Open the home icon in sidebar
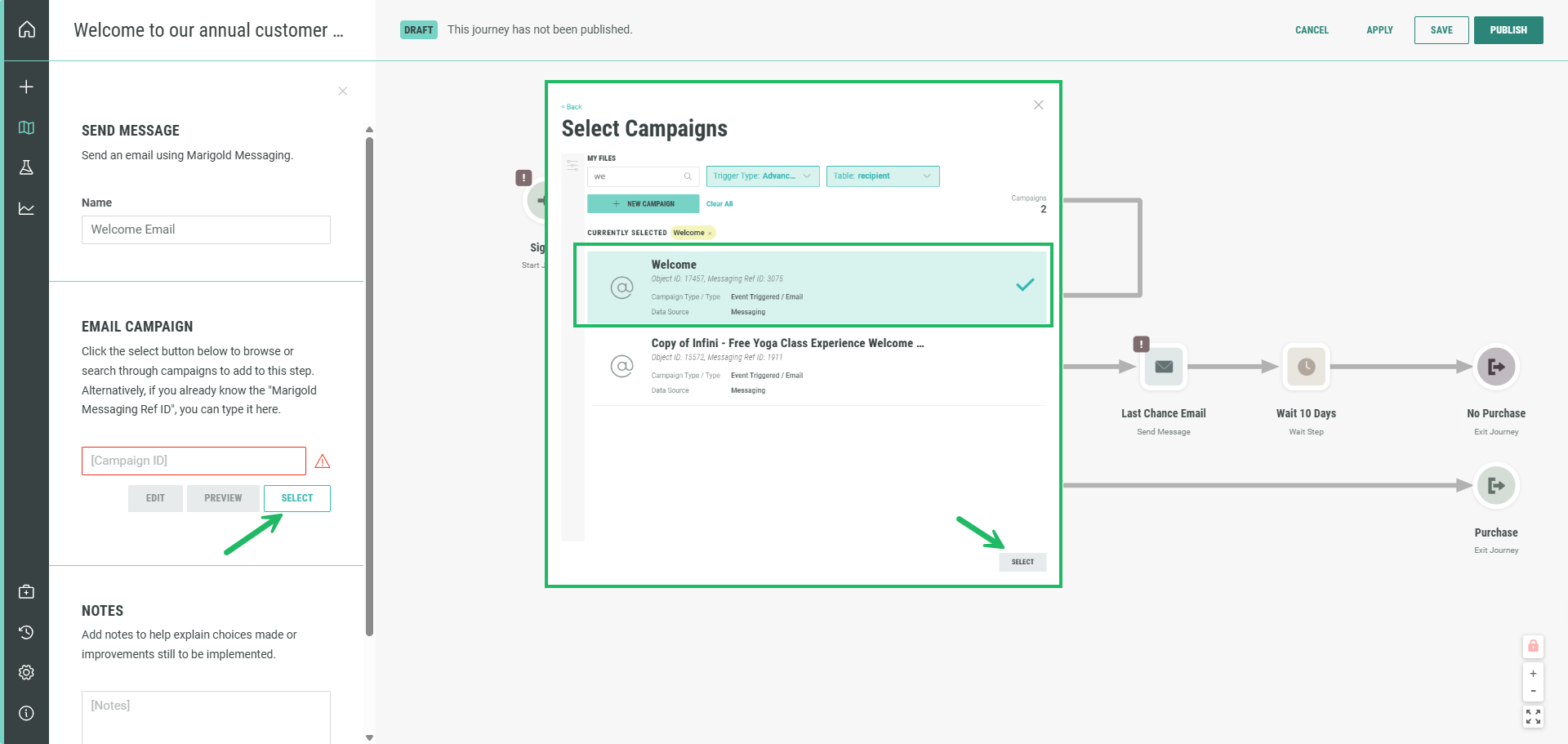This screenshot has height=744, width=1568. [x=27, y=29]
